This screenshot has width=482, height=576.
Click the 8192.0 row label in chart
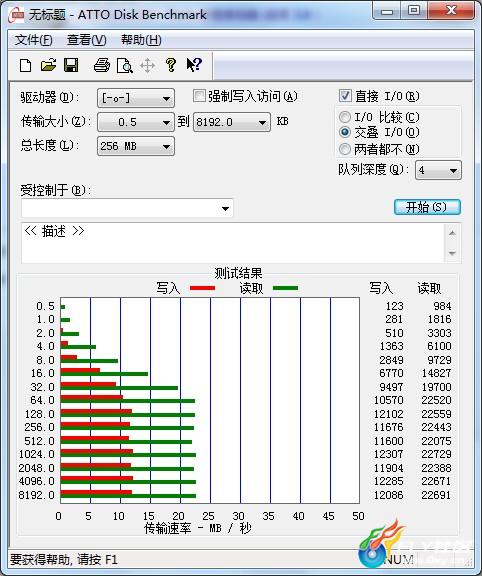(36, 495)
